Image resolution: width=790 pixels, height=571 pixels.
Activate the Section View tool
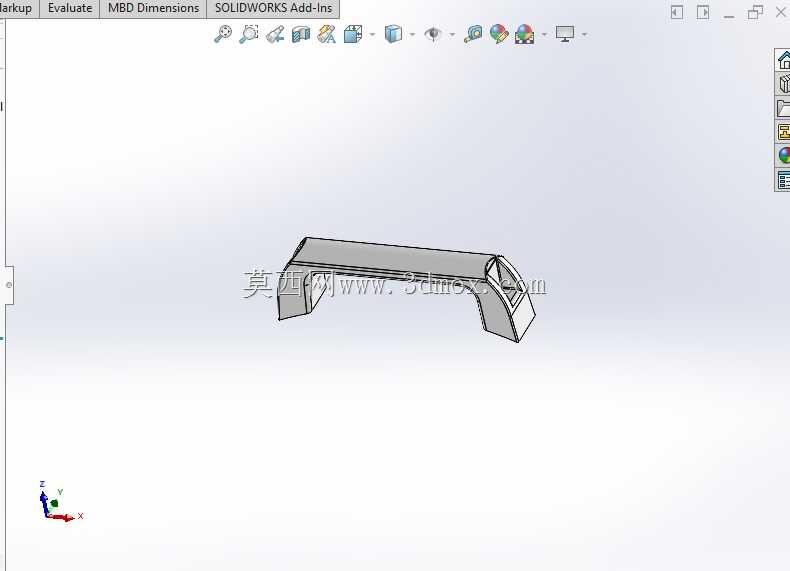pyautogui.click(x=301, y=34)
